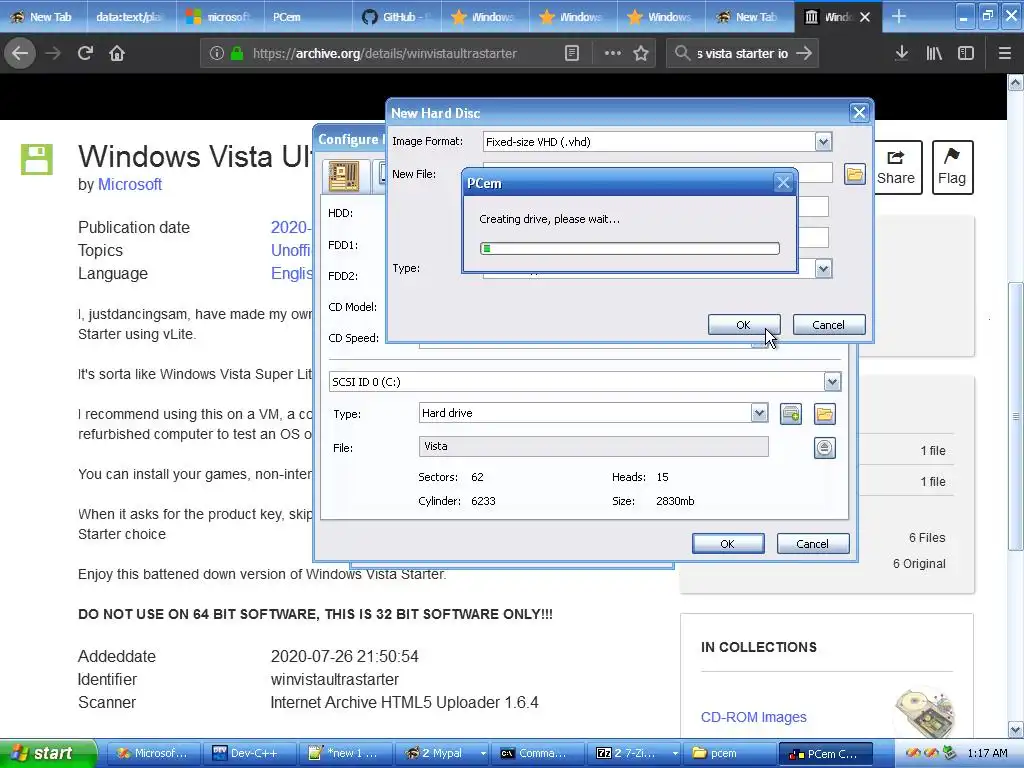This screenshot has height=768, width=1024.
Task: Switch to Dev-C++ taskbar item
Action: [249, 754]
